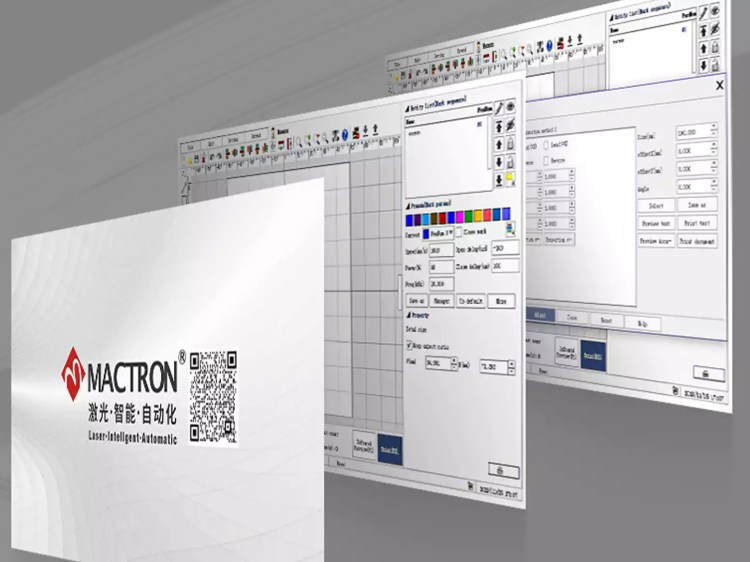Check the Reverse checkbox in the dialog

[546, 159]
